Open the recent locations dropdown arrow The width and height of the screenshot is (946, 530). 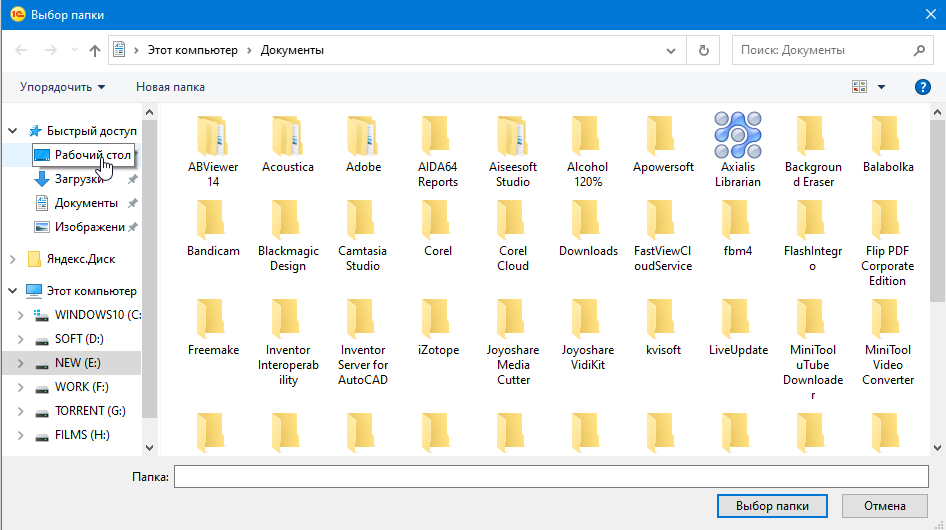pos(74,50)
